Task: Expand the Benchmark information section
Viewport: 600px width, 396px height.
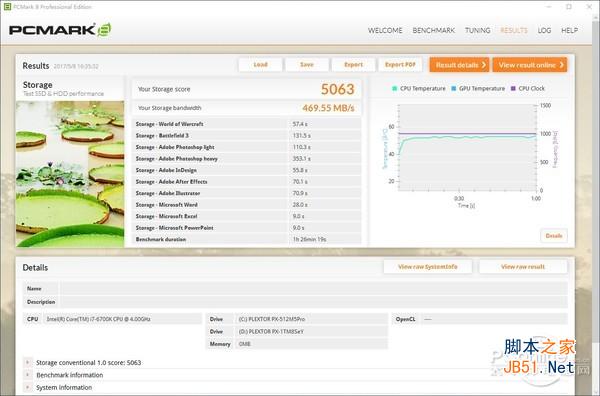Action: (27, 375)
